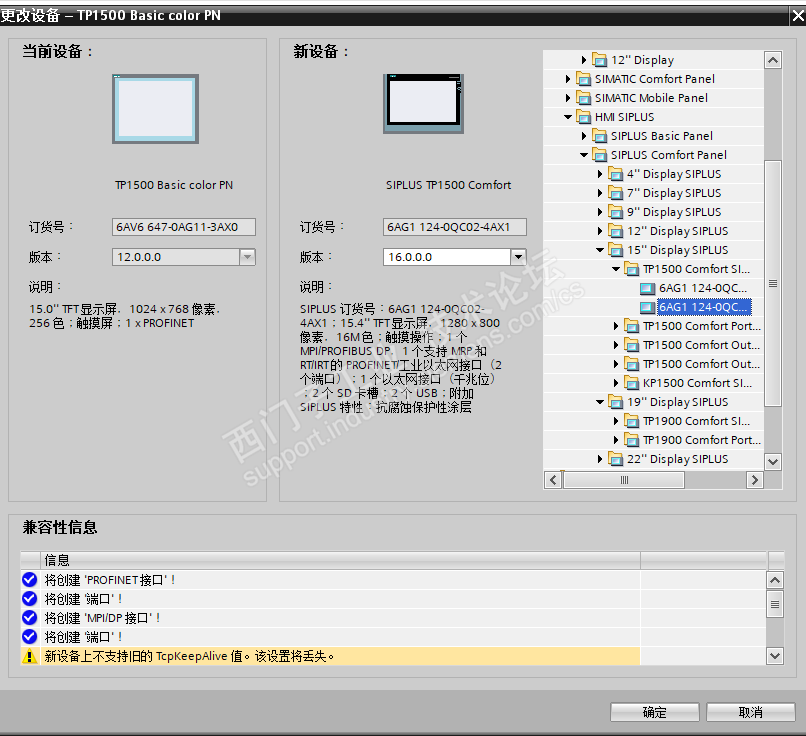Click device tree horizontal scroll left arrow
The height and width of the screenshot is (736, 806).
tap(553, 480)
